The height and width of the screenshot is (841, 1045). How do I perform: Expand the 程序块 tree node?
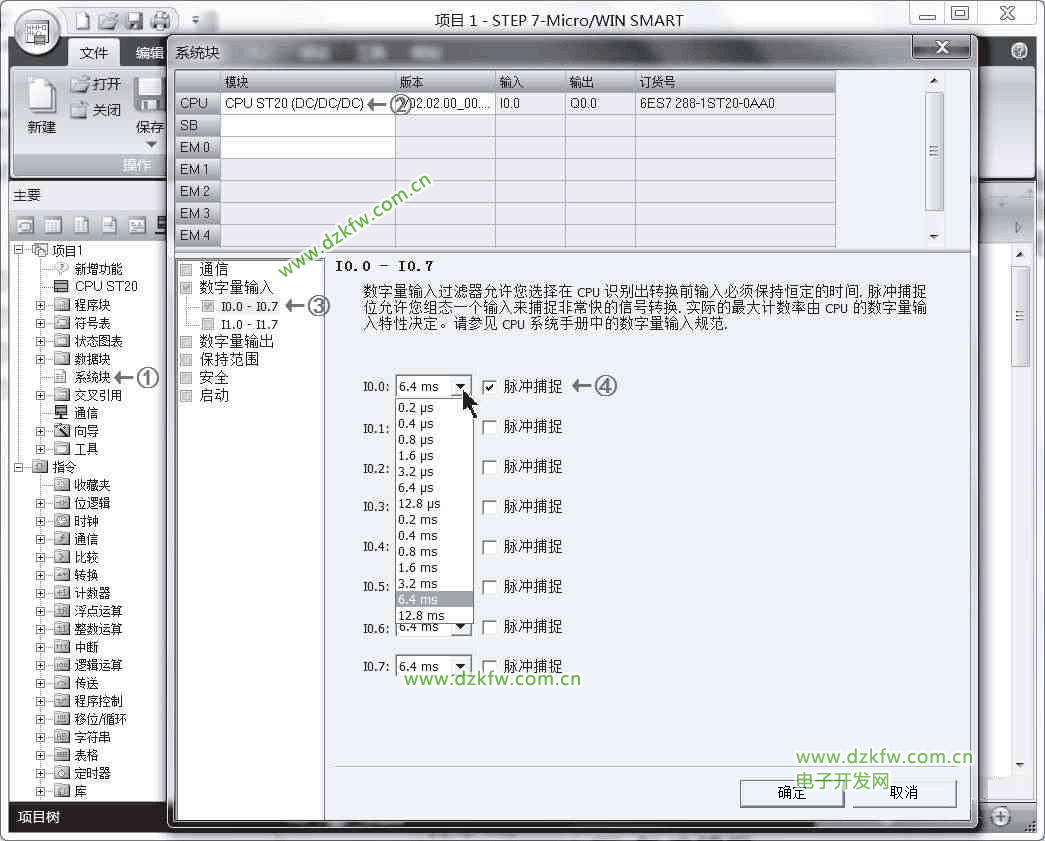(41, 305)
